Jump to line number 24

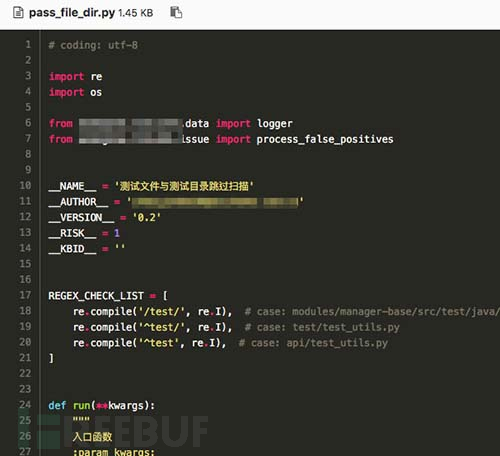(x=25, y=405)
